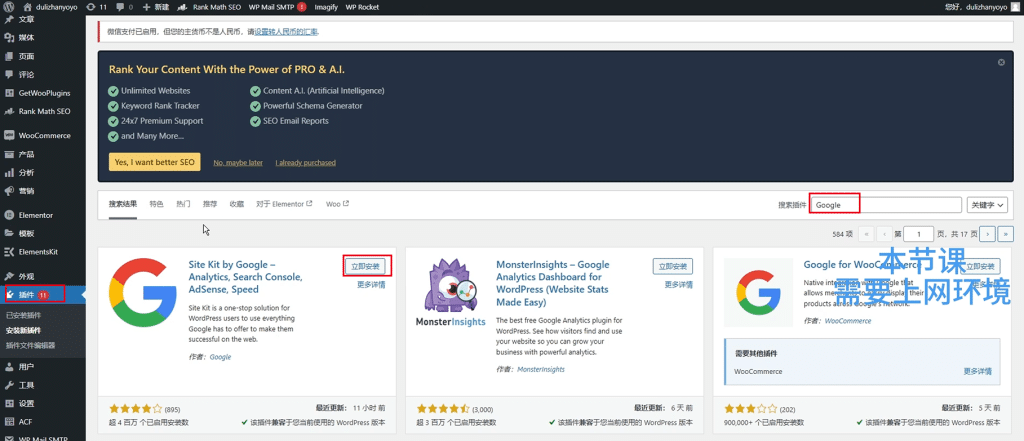Open 更多详情 for Site Kit by Google
This screenshot has width=1024, height=441.
pos(371,285)
